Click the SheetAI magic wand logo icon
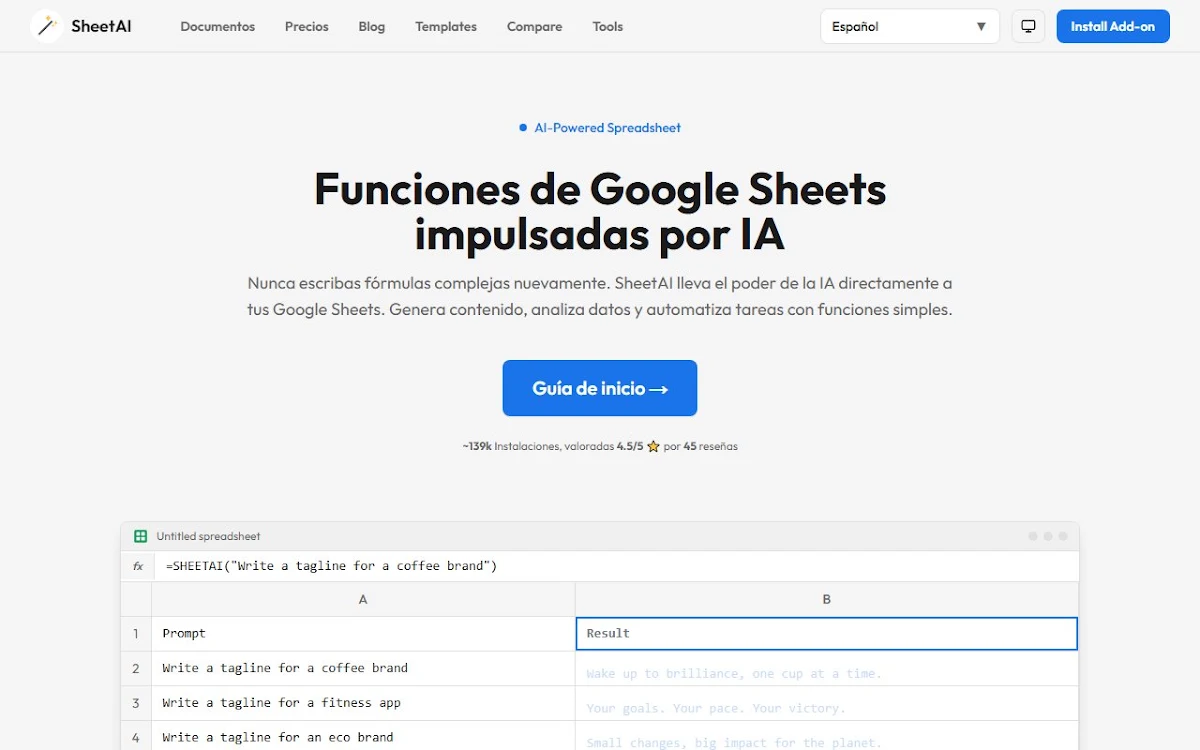 click(x=47, y=27)
